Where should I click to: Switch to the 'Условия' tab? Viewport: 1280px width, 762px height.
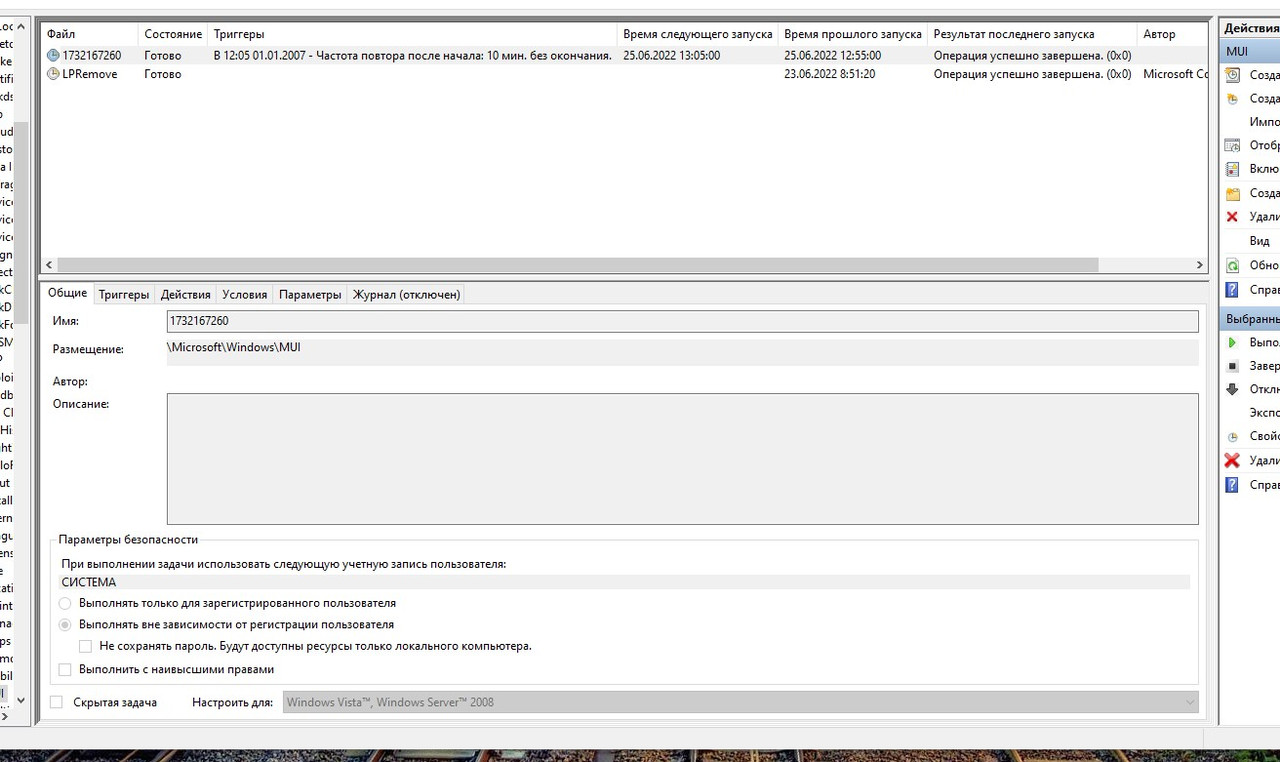[x=245, y=294]
